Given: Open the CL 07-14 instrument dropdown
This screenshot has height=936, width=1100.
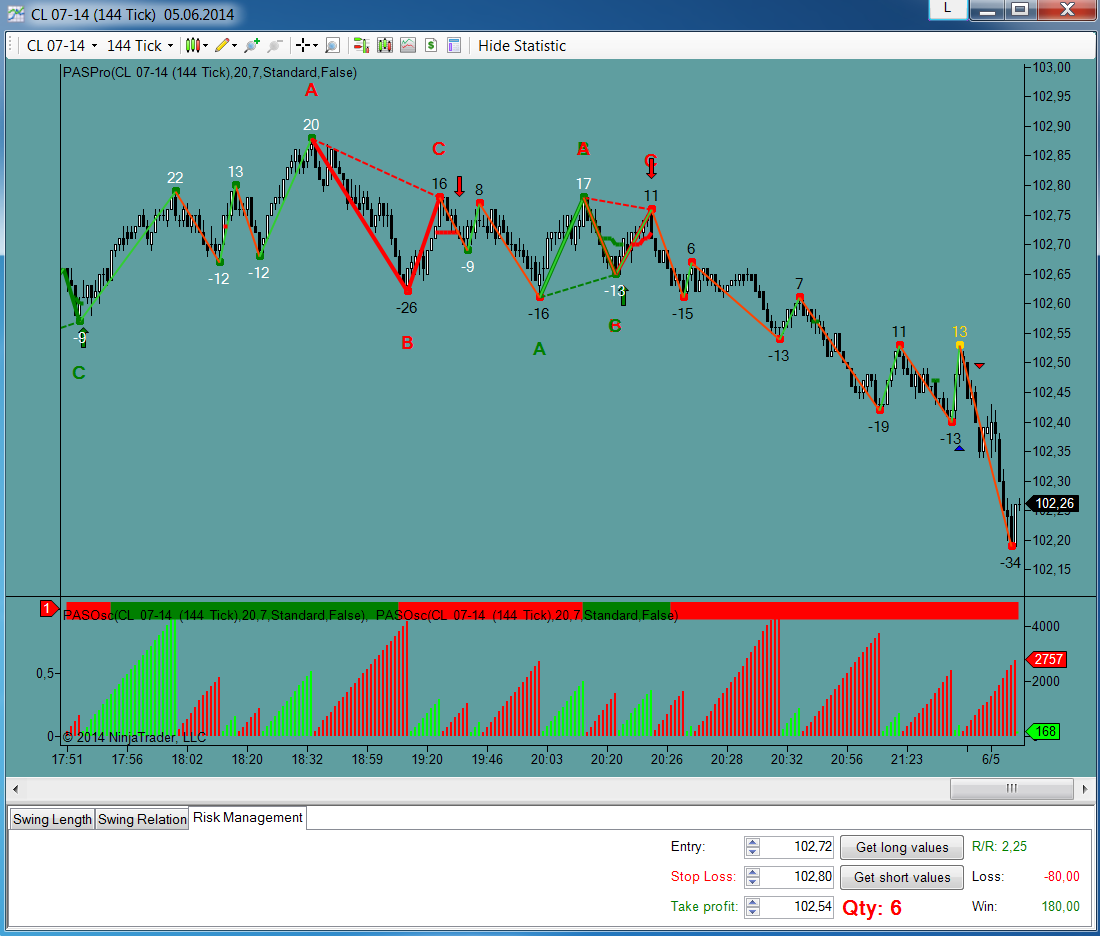Looking at the screenshot, I should tap(62, 46).
